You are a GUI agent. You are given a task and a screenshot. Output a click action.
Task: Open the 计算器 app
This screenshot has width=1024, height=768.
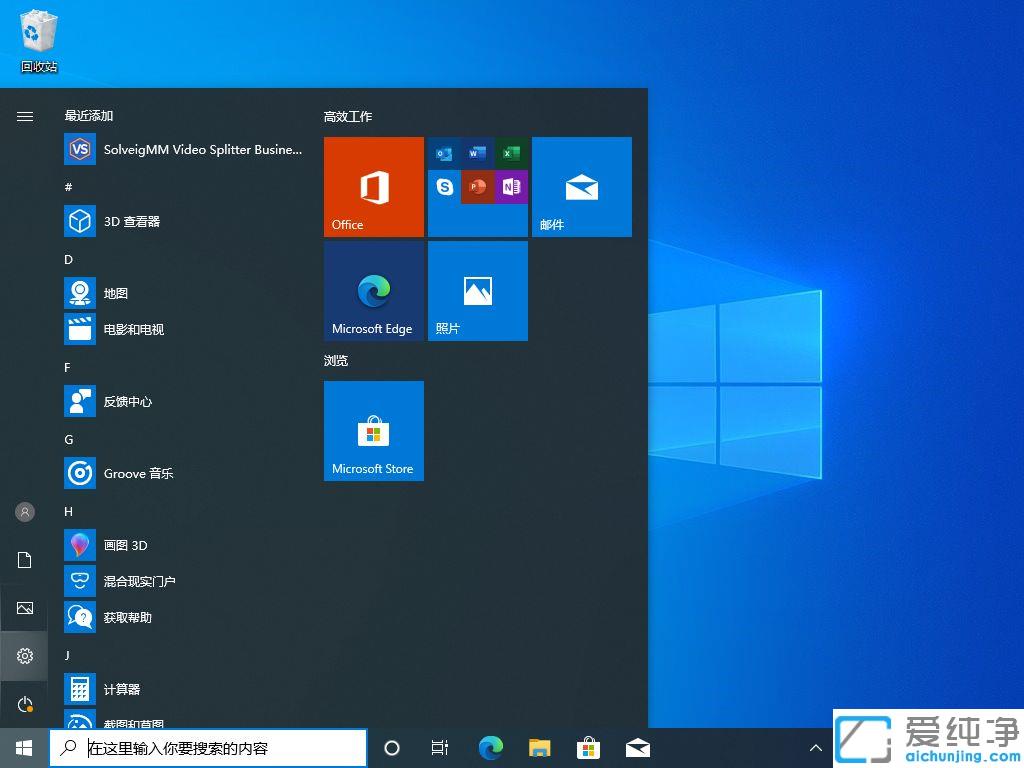[x=122, y=689]
